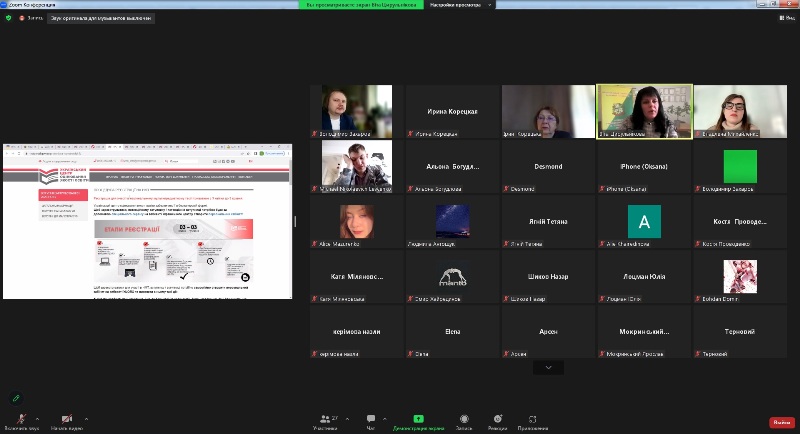800x434 pixels.
Task: Click muted mic icon on Терновий tile
Action: [x=698, y=354]
